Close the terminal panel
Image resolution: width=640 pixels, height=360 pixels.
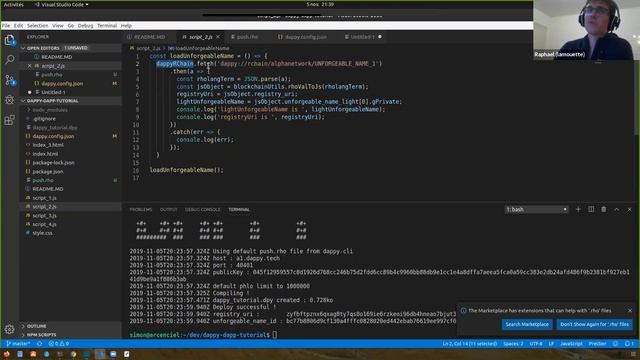click(x=629, y=209)
